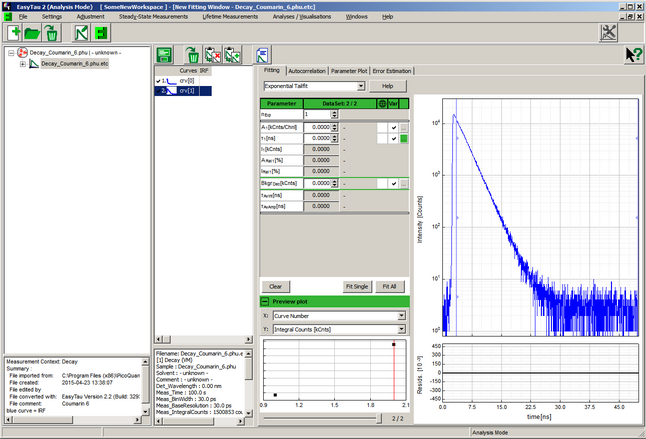Viewport: 646px width, 439px height.
Task: Expand the Decay_Coumarin_6.phu.etc tree node
Action: (x=23, y=63)
